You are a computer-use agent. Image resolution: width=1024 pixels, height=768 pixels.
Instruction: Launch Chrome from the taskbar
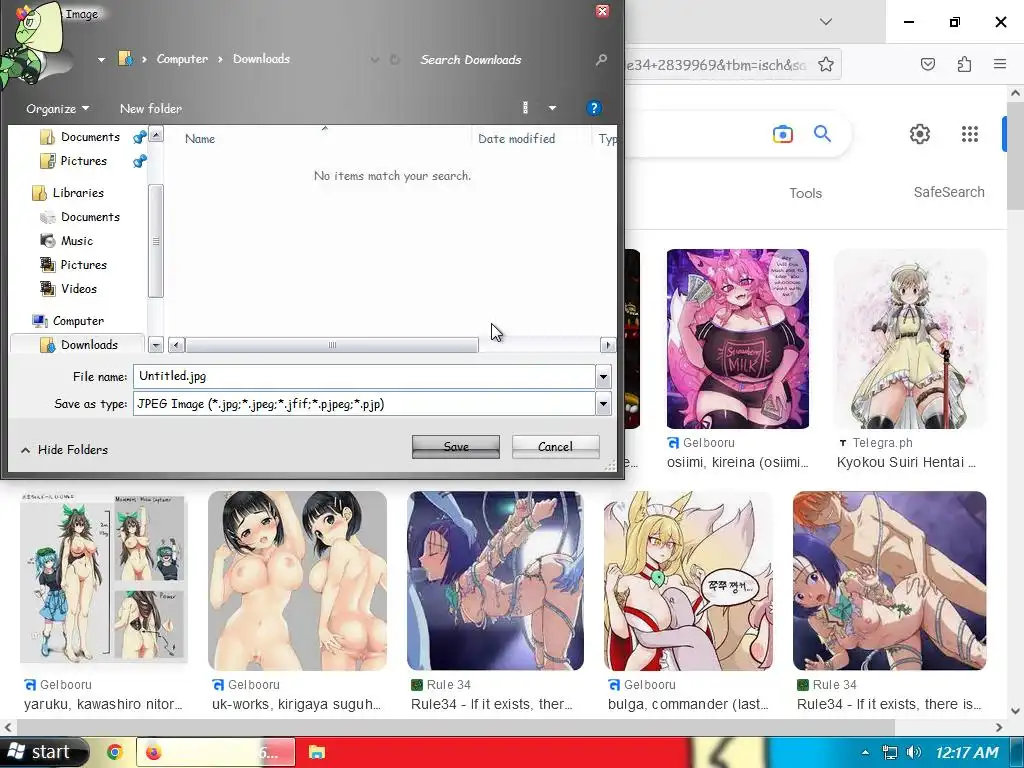click(115, 752)
